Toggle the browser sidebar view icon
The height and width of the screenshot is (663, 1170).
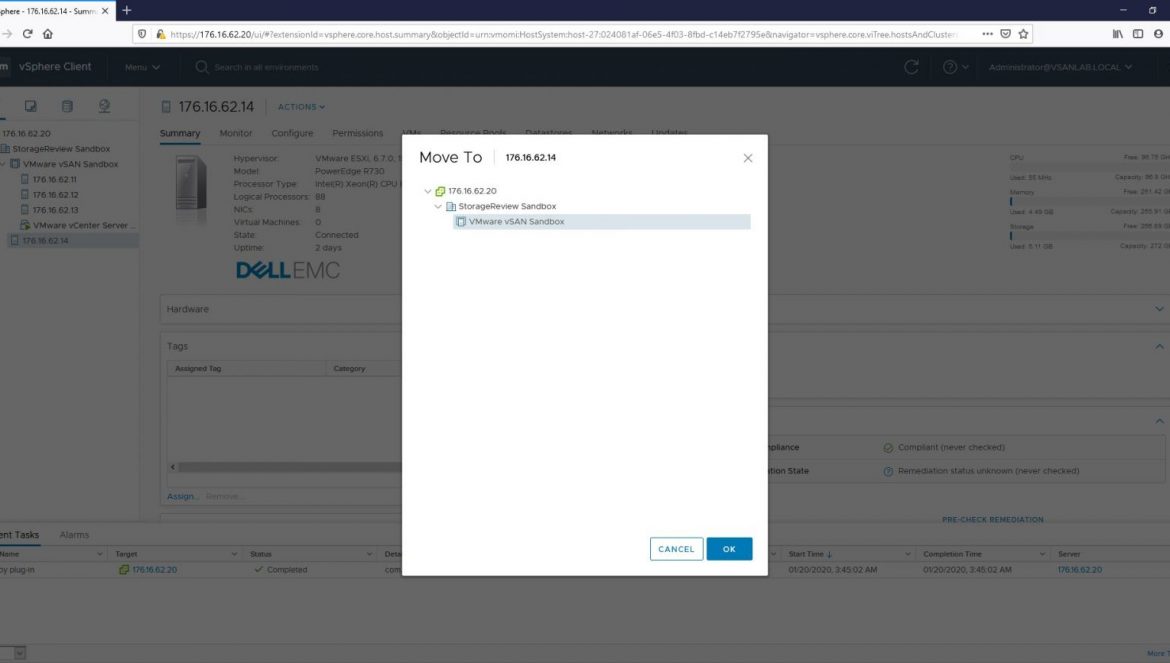[1138, 34]
